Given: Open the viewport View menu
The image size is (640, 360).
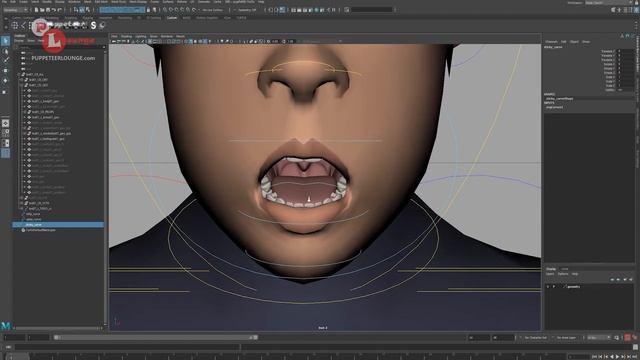Looking at the screenshot, I should tap(115, 36).
